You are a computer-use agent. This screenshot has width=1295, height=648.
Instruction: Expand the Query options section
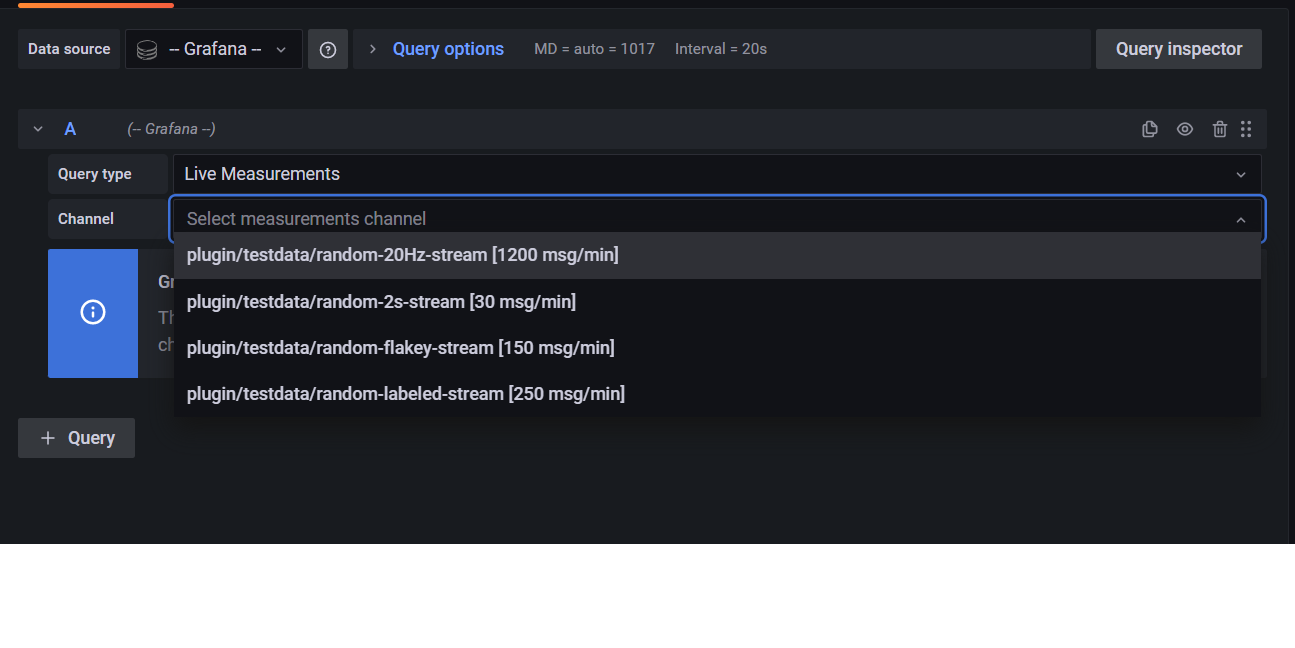point(373,49)
